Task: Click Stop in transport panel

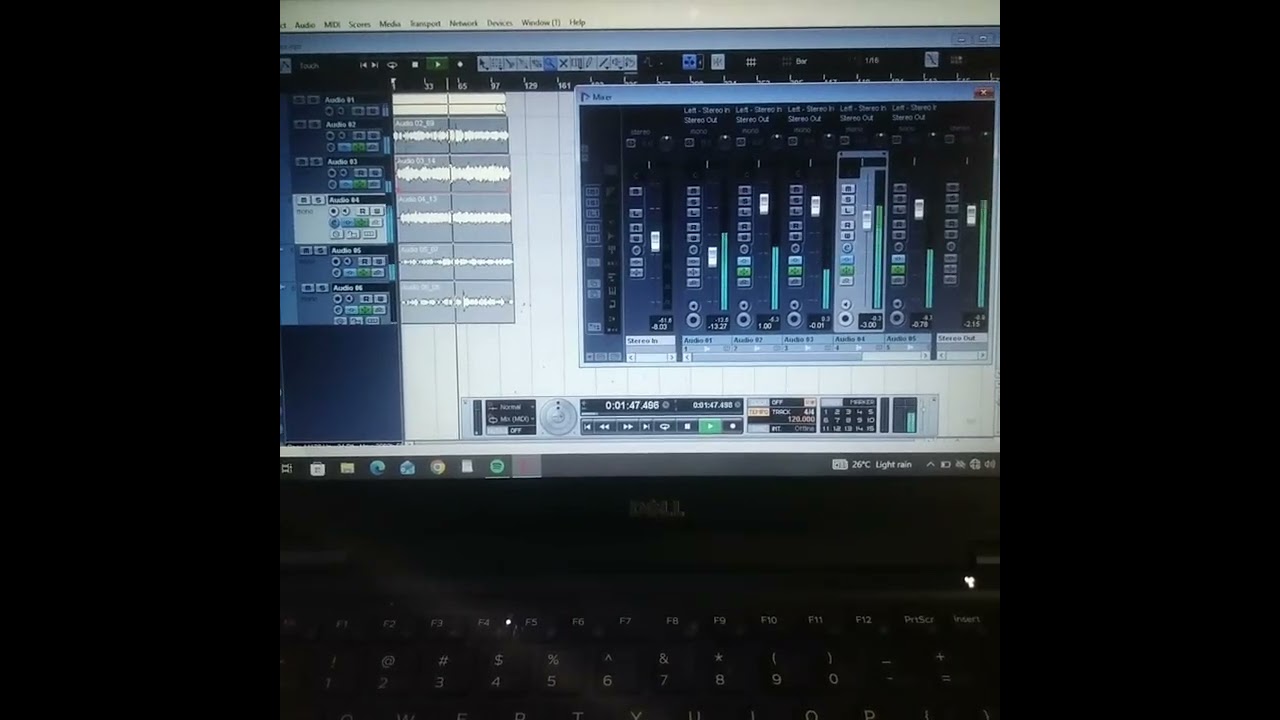Action: [x=687, y=426]
